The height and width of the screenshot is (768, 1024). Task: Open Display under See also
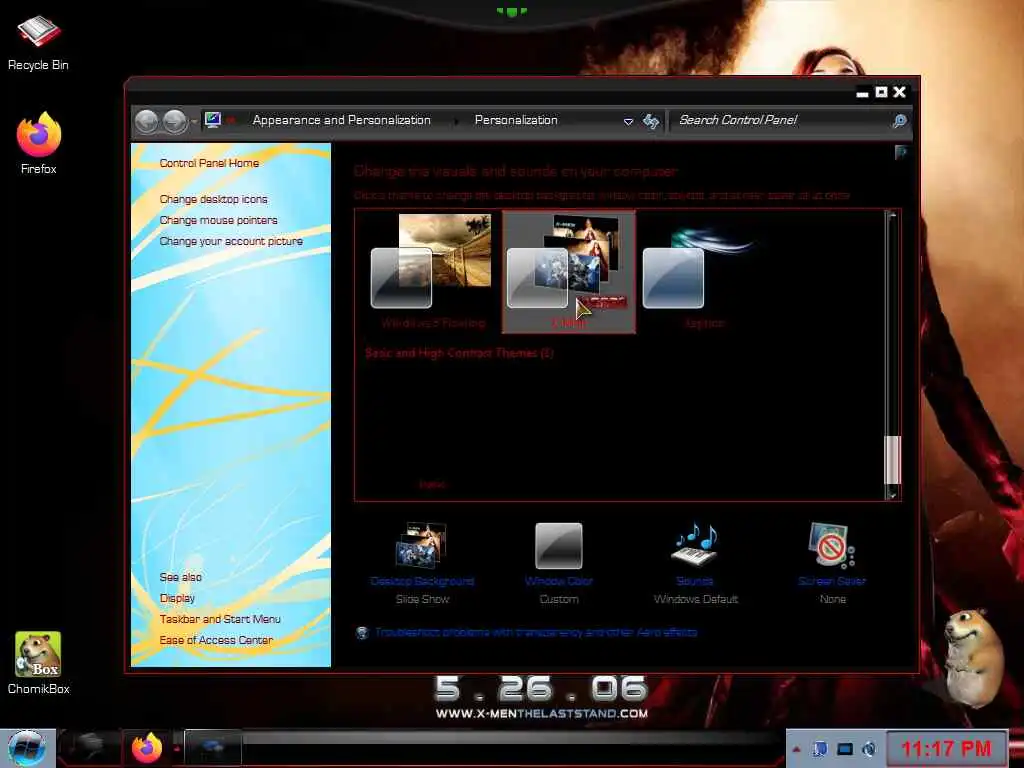tap(177, 598)
